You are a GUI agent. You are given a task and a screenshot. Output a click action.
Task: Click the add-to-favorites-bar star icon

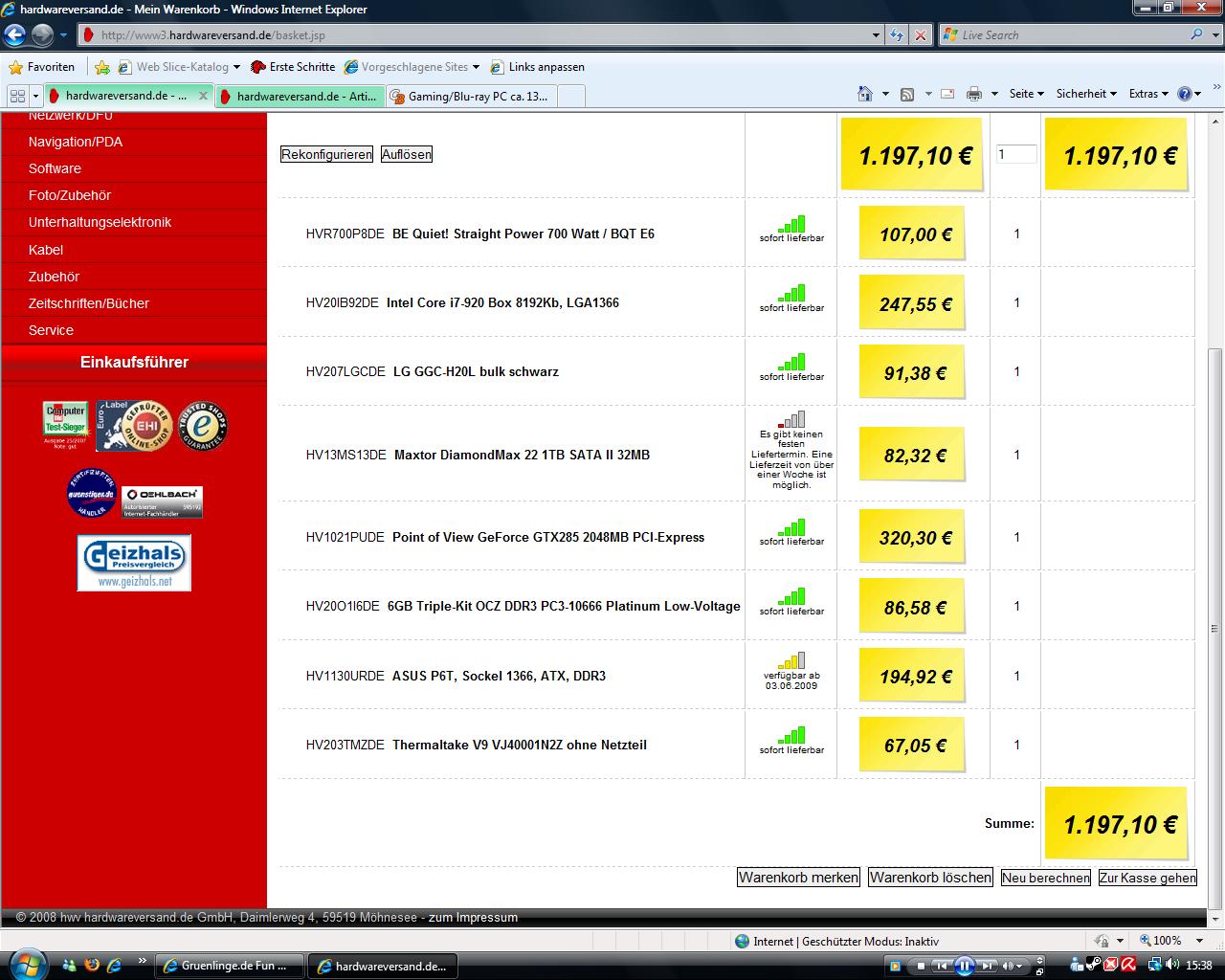click(x=102, y=67)
